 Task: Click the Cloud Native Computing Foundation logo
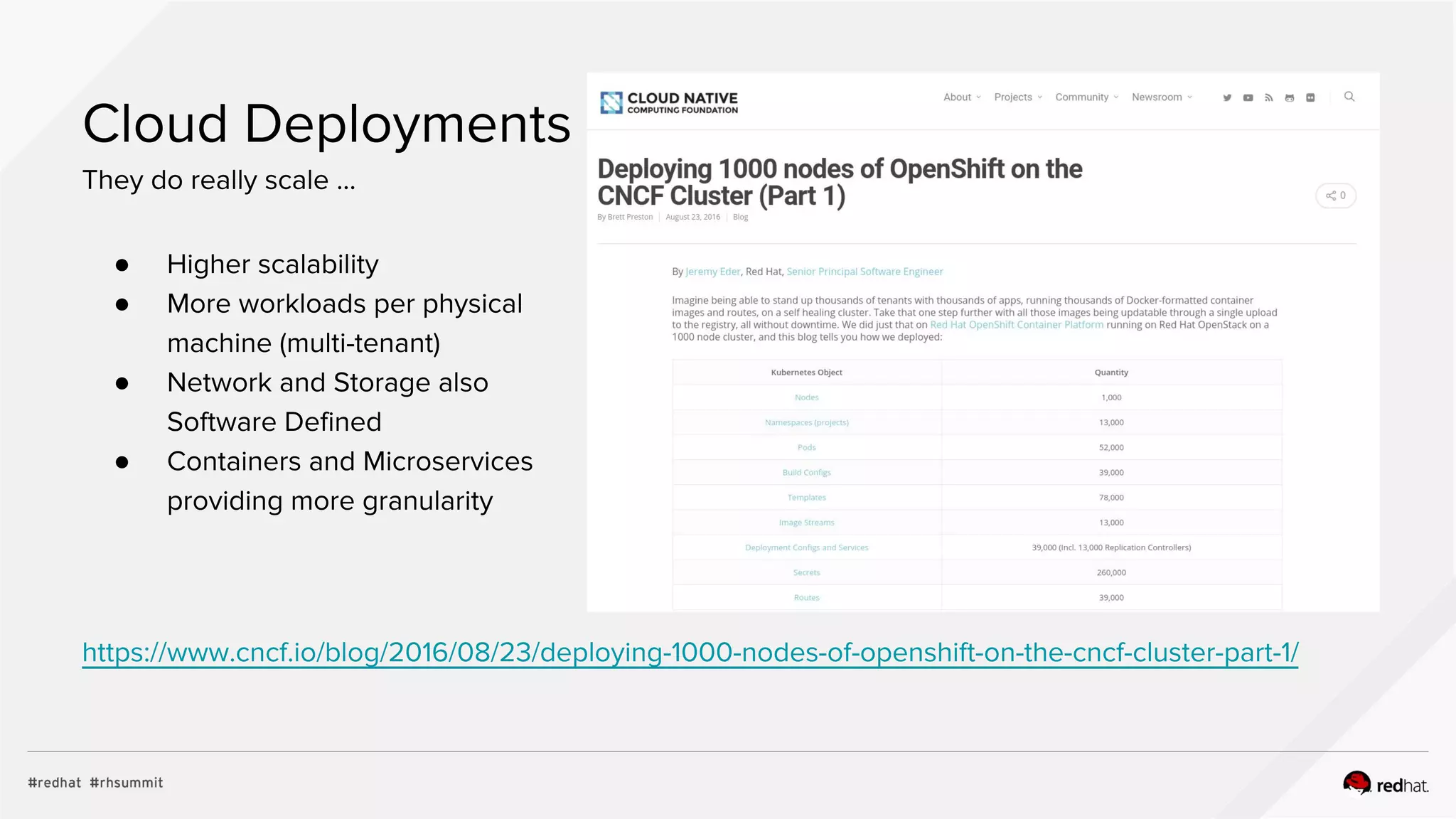pos(669,102)
